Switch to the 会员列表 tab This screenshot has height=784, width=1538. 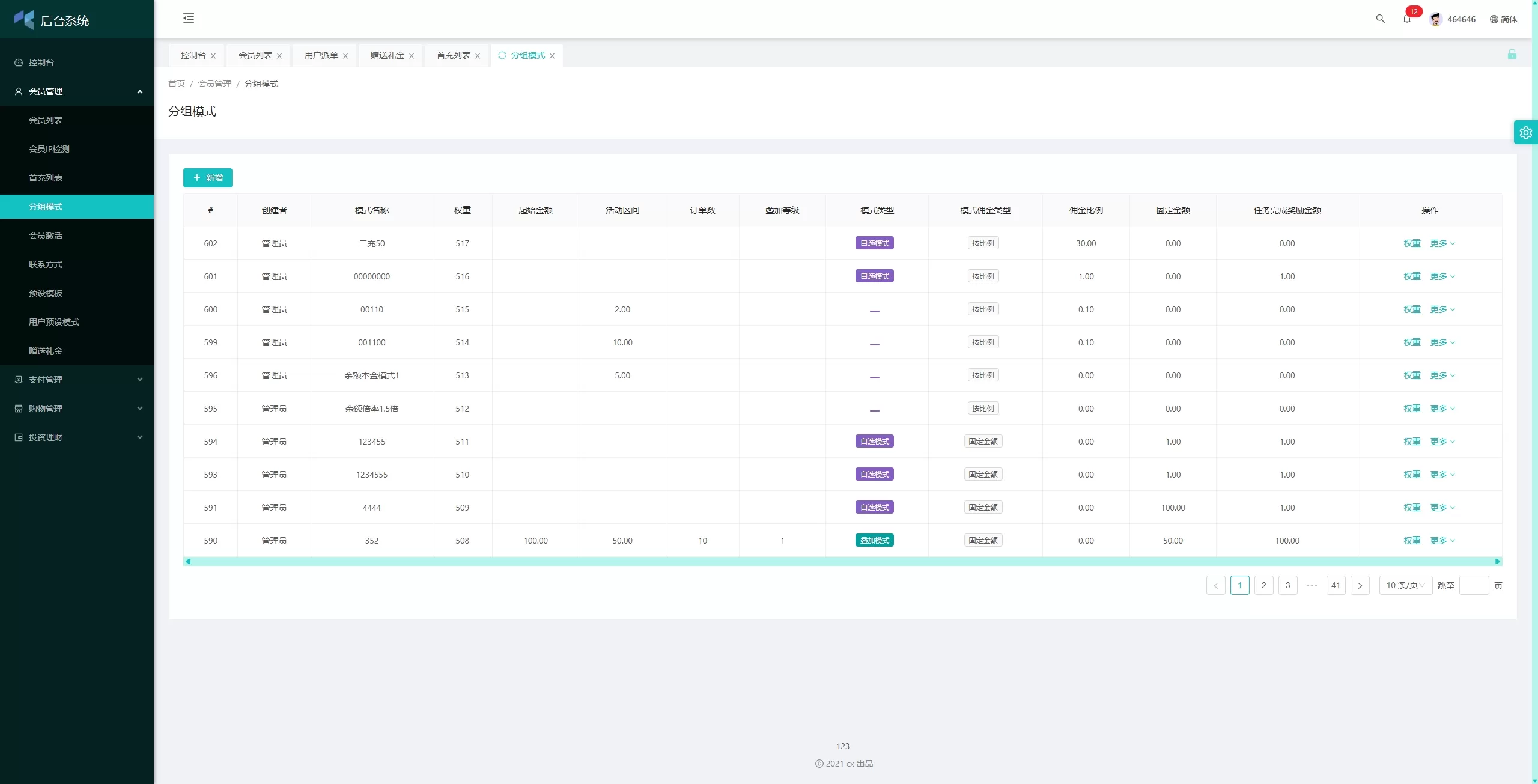[255, 55]
